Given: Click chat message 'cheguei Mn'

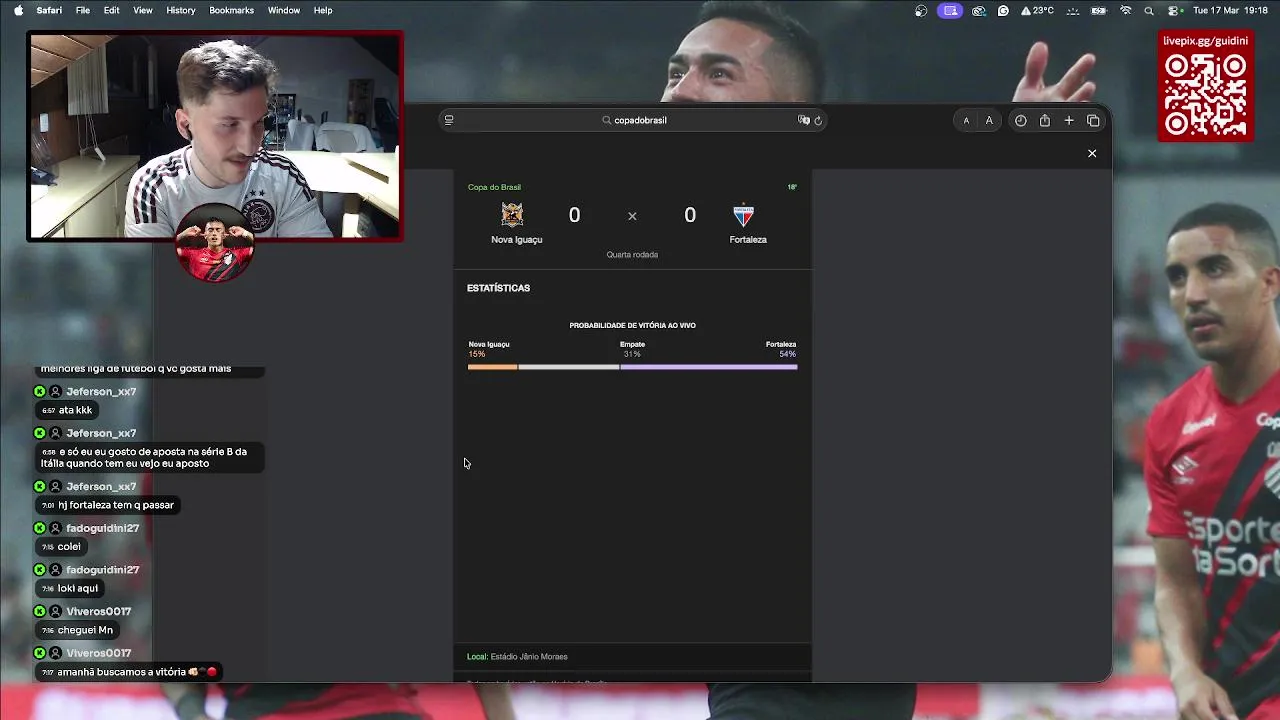Looking at the screenshot, I should coord(77,630).
